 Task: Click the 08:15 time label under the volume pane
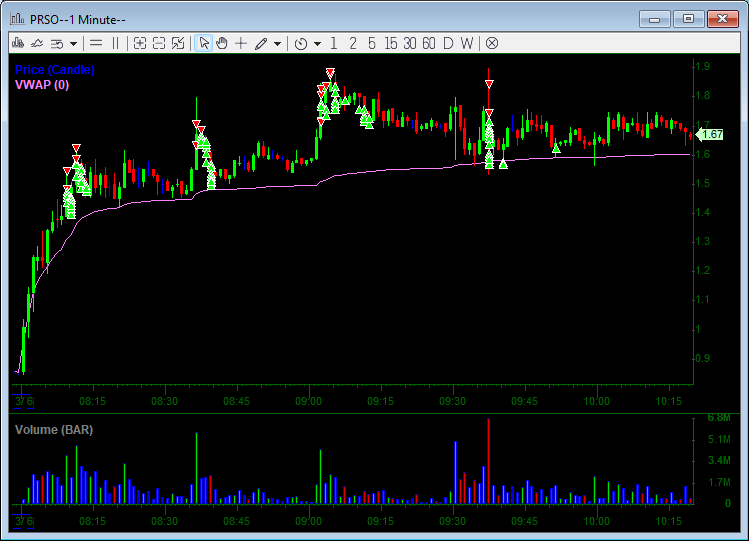tap(93, 521)
